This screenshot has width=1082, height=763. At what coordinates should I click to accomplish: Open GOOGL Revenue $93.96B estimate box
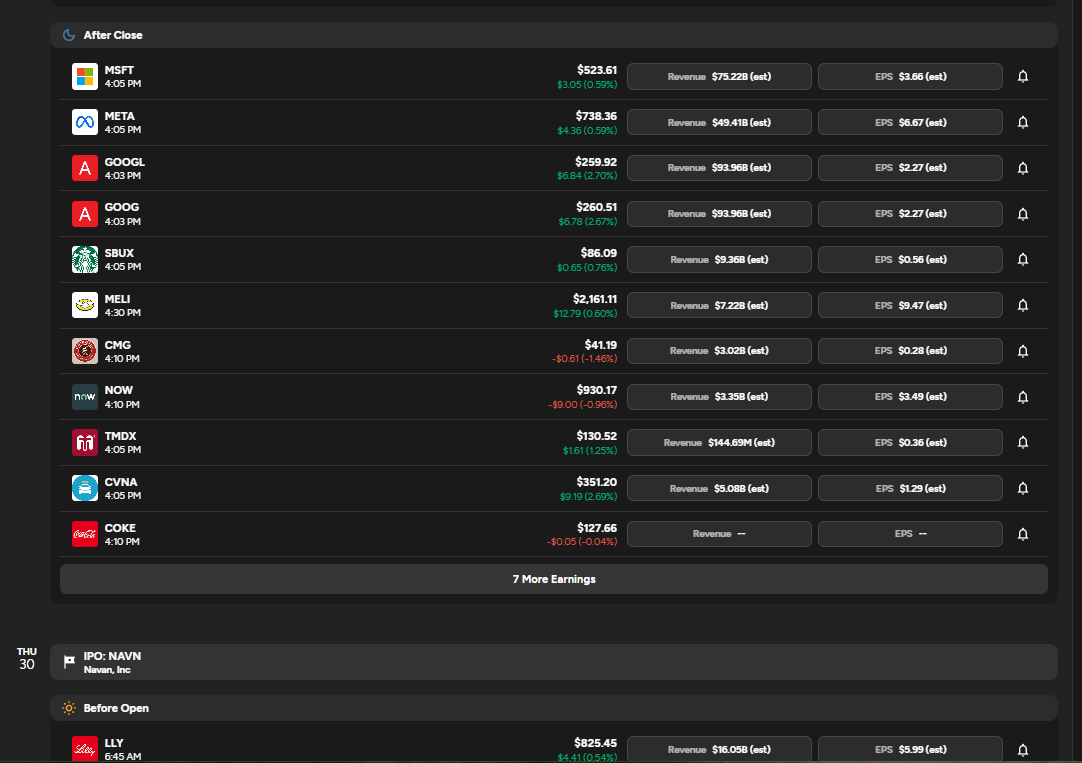(x=719, y=168)
